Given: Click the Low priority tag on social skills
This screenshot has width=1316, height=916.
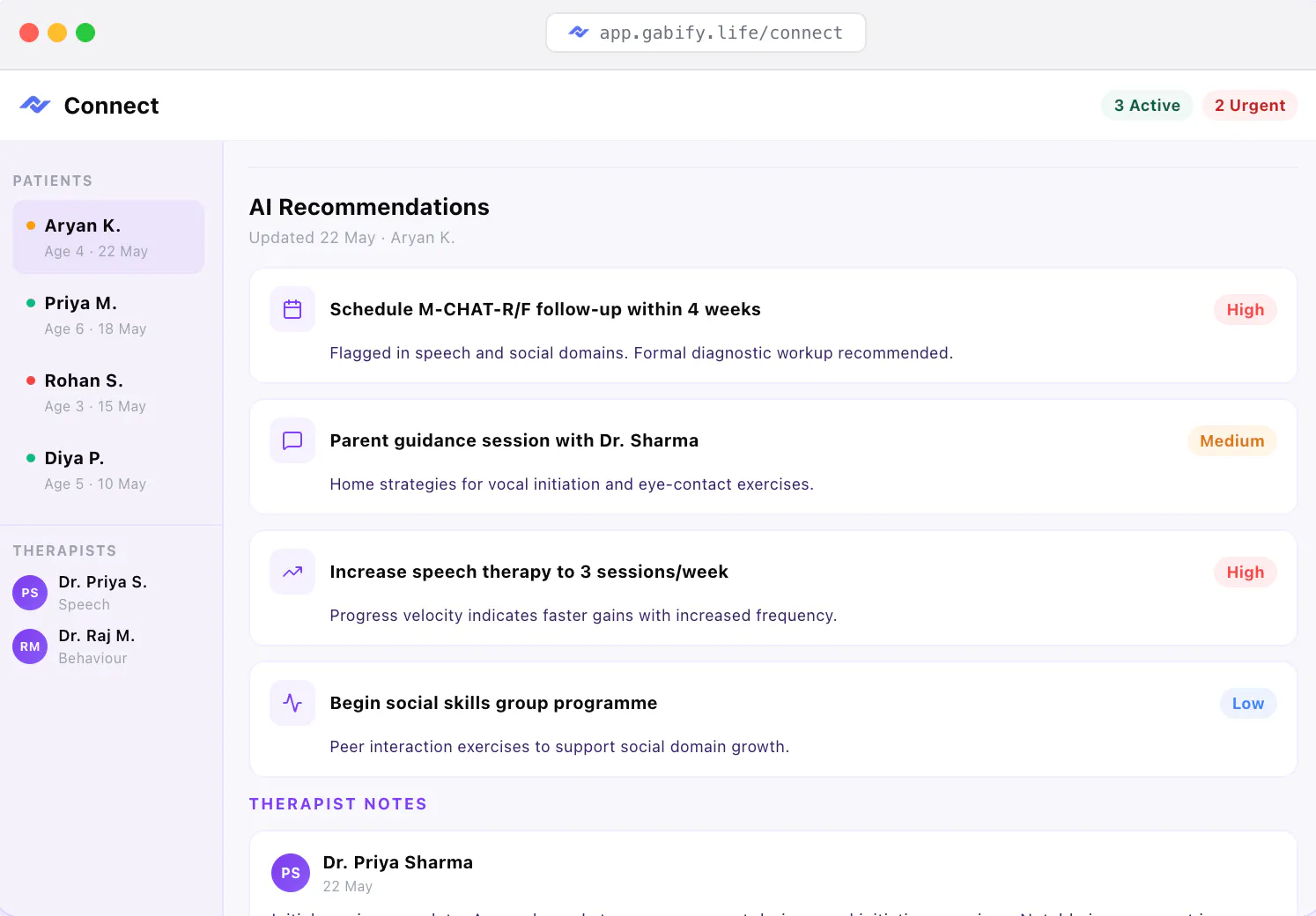Looking at the screenshot, I should tap(1248, 704).
